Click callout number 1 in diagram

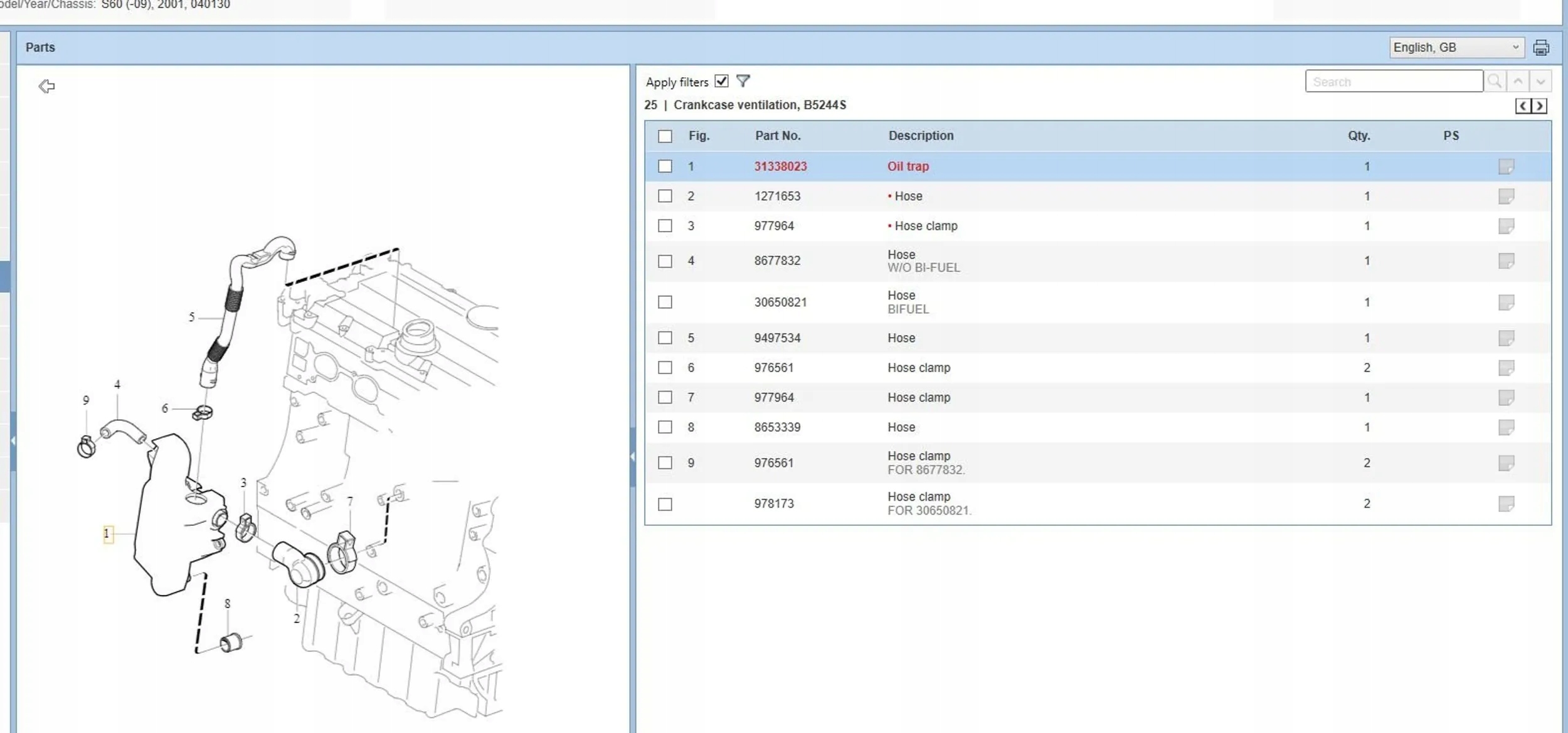[107, 533]
